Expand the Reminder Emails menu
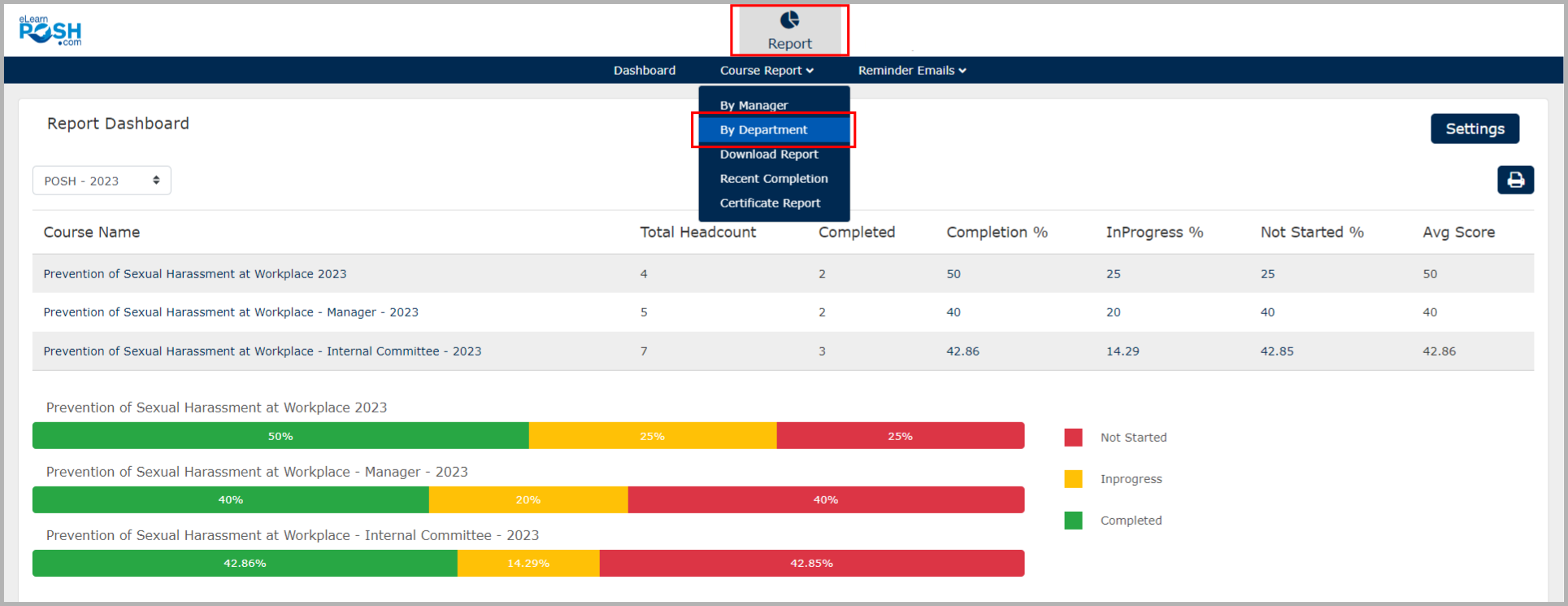Image resolution: width=1568 pixels, height=606 pixels. pos(911,71)
